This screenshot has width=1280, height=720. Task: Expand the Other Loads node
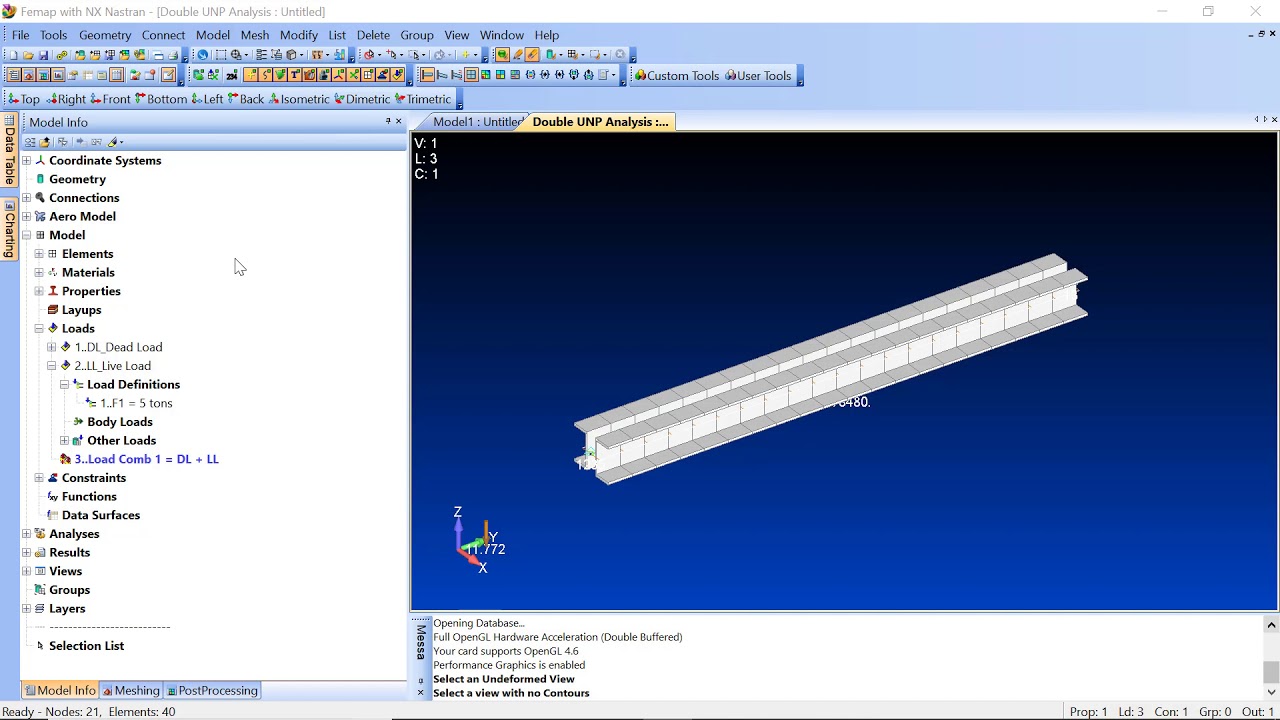64,440
